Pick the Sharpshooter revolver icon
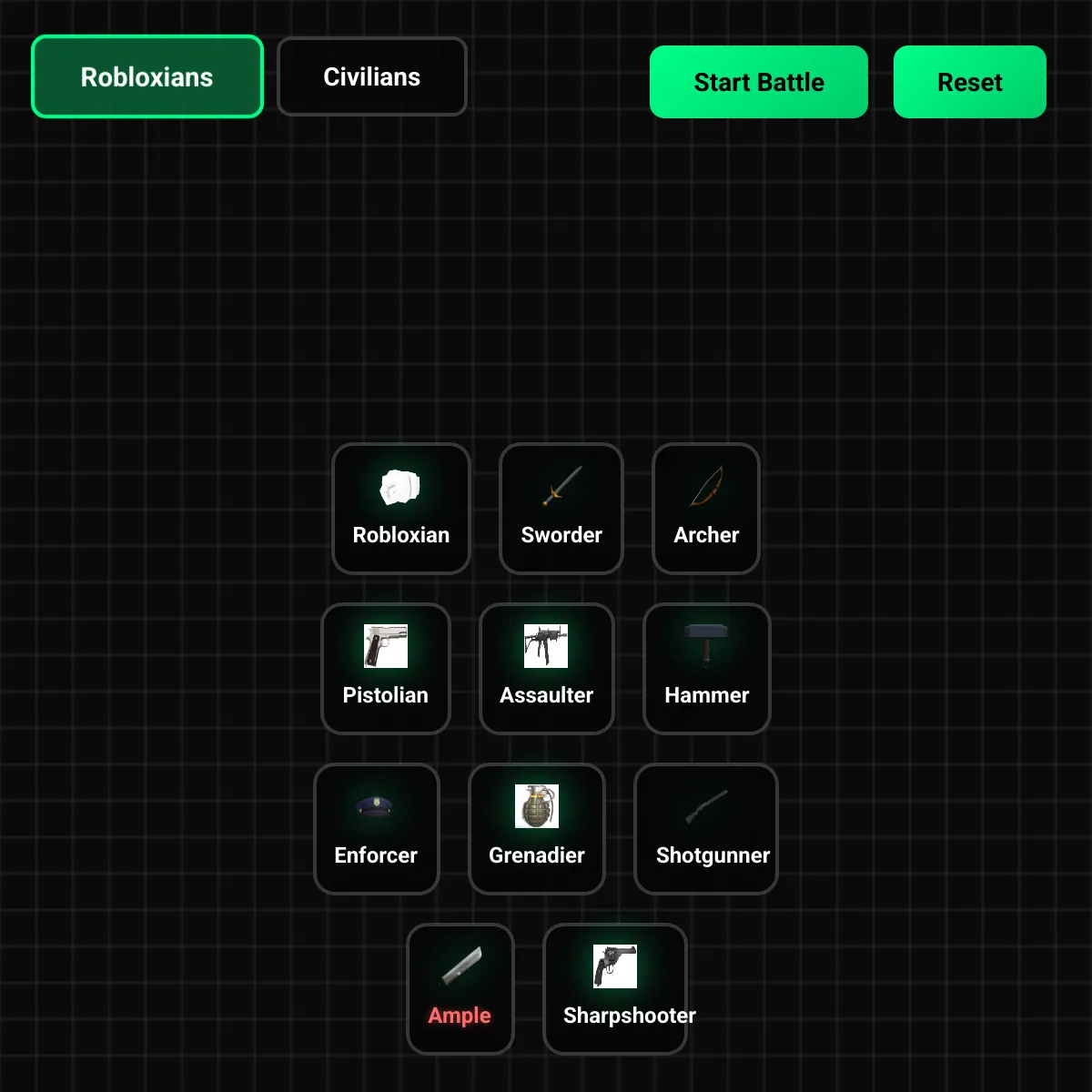Screen dimensions: 1092x1092 (615, 966)
